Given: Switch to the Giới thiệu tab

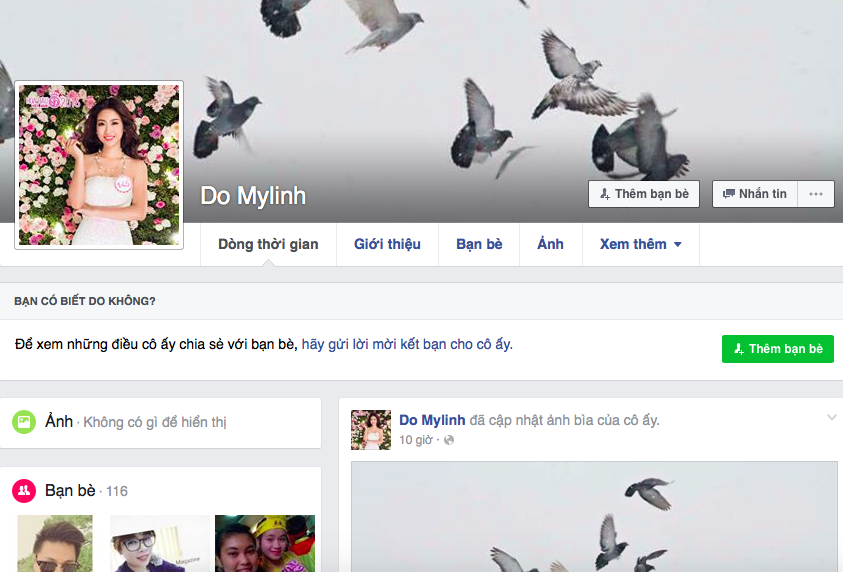Looking at the screenshot, I should pyautogui.click(x=387, y=245).
